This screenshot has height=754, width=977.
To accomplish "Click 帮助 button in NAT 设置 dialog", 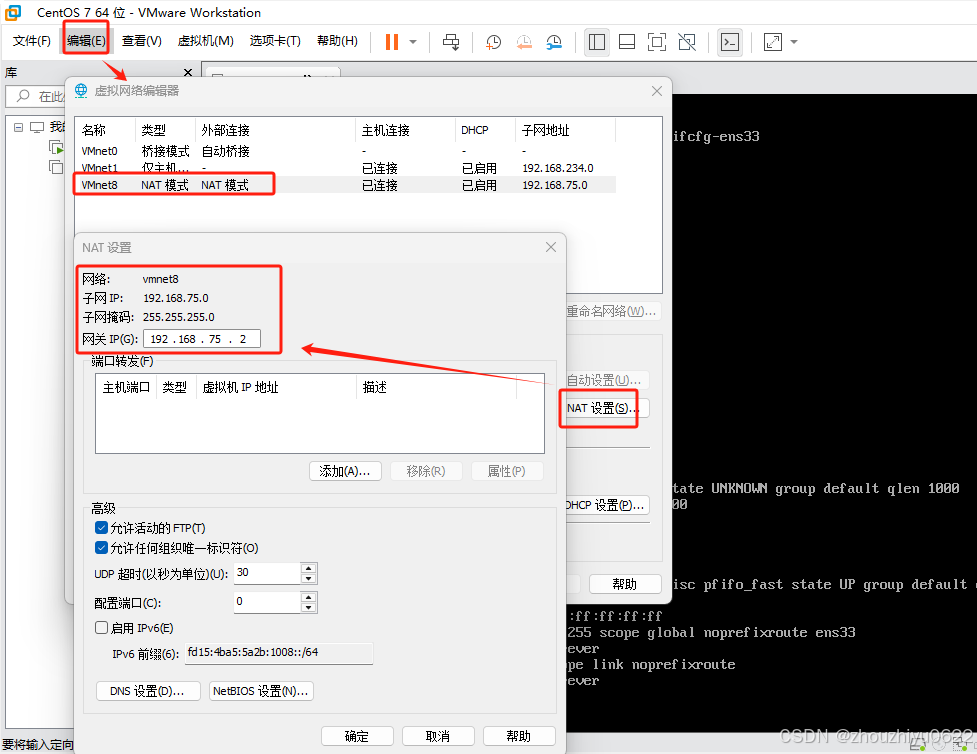I will (x=519, y=736).
